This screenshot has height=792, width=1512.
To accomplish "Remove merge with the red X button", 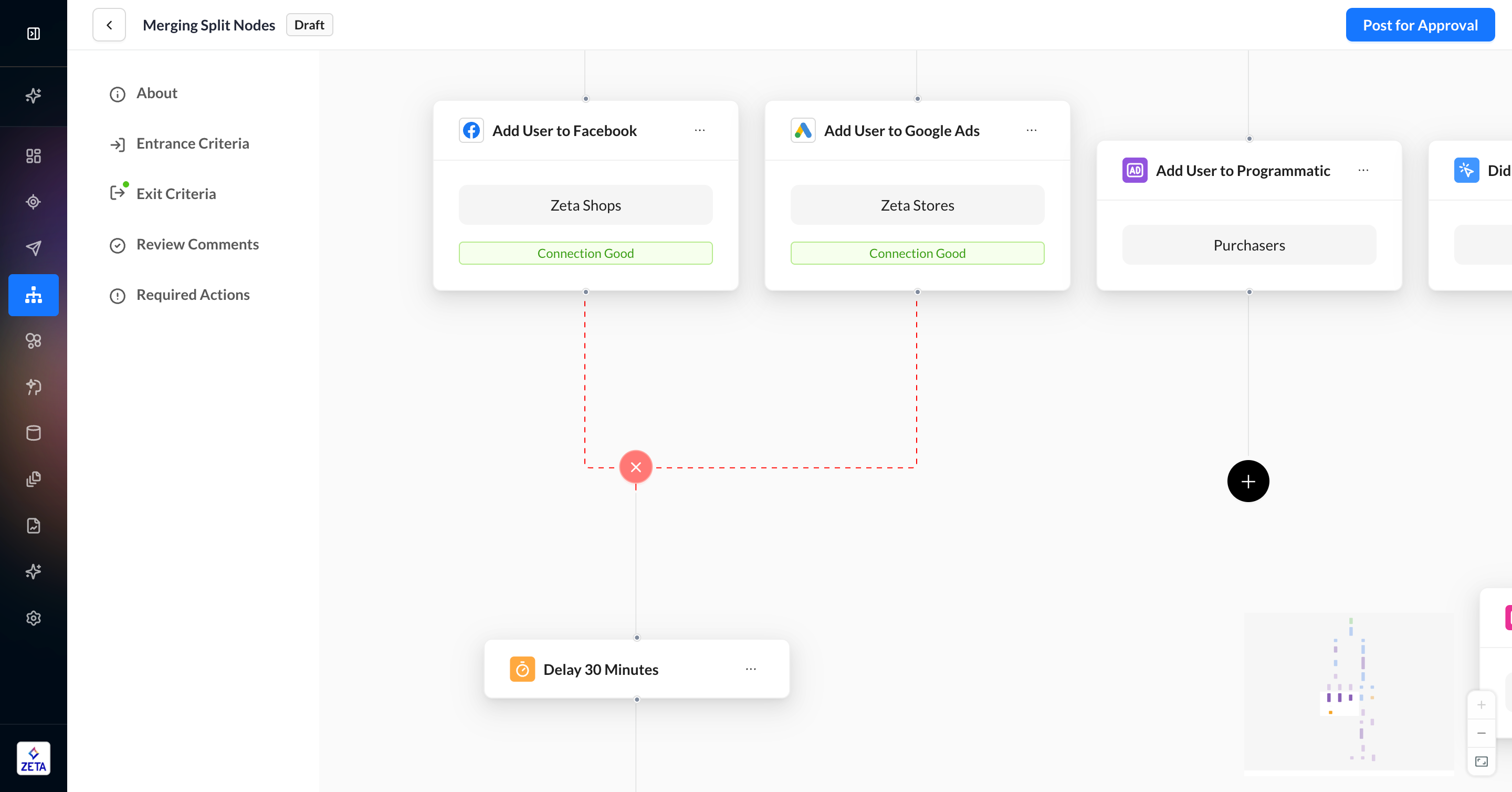I will click(x=636, y=467).
